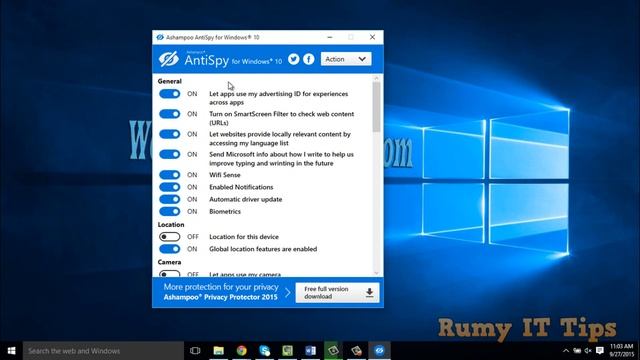Open the Action dropdown menu
Screen dimensions: 640x360
pyautogui.click(x=346, y=59)
